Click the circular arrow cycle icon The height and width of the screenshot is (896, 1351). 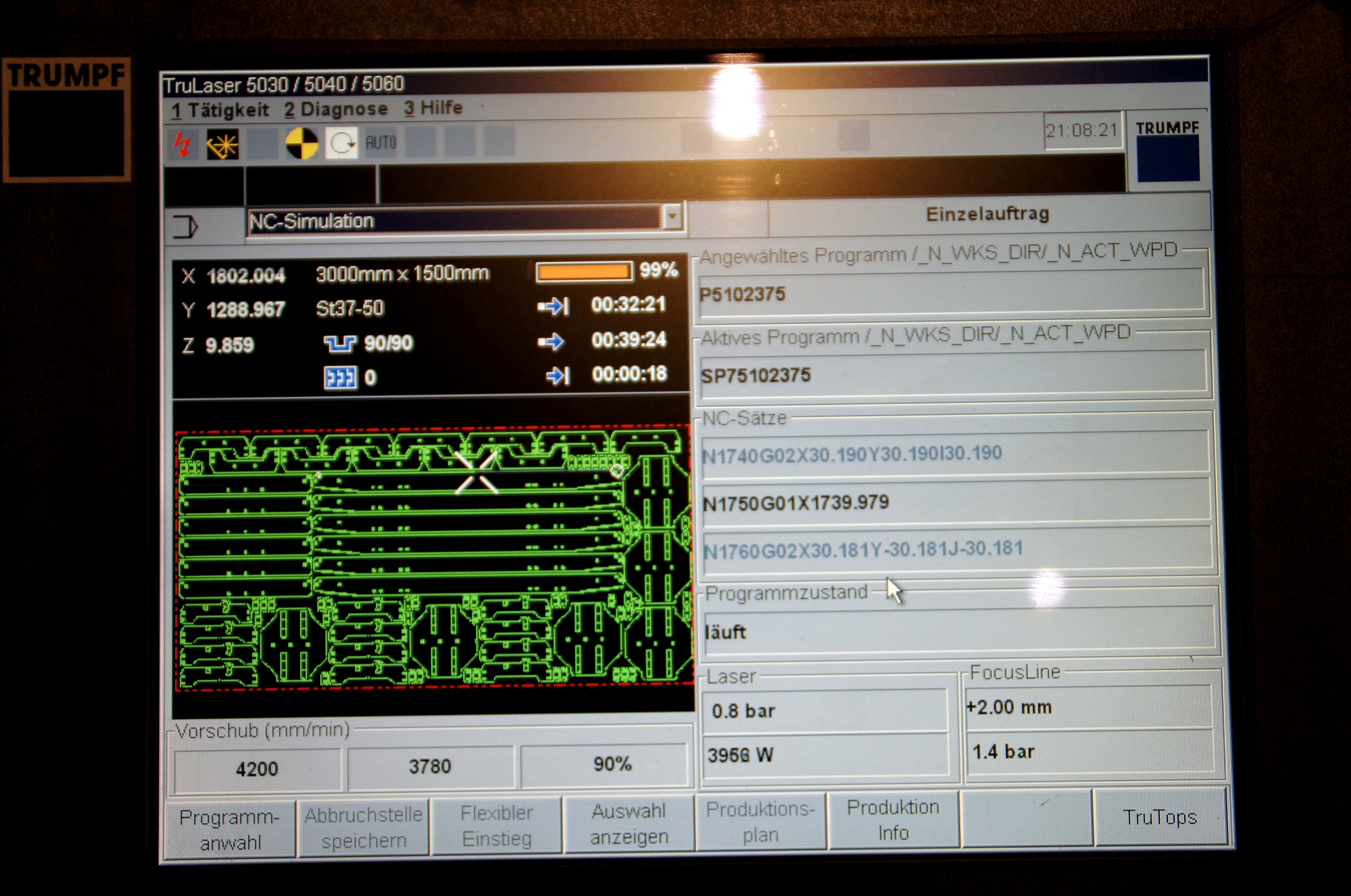tap(342, 143)
